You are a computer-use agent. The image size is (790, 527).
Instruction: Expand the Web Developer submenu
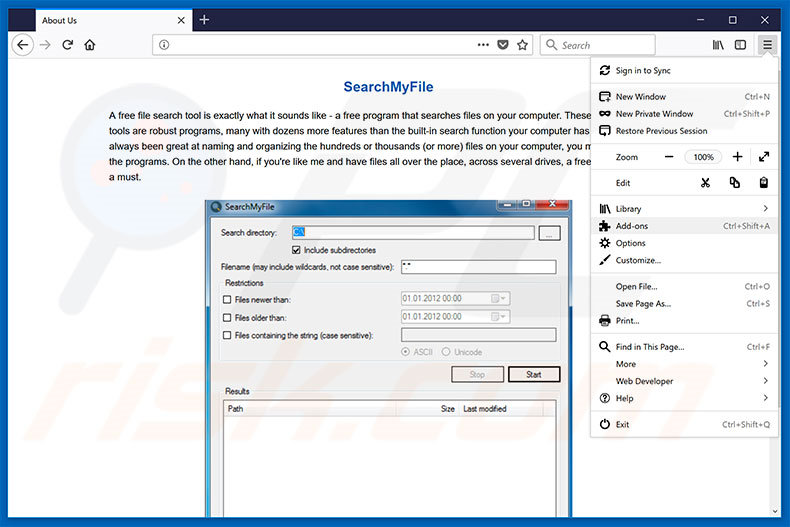(x=685, y=381)
